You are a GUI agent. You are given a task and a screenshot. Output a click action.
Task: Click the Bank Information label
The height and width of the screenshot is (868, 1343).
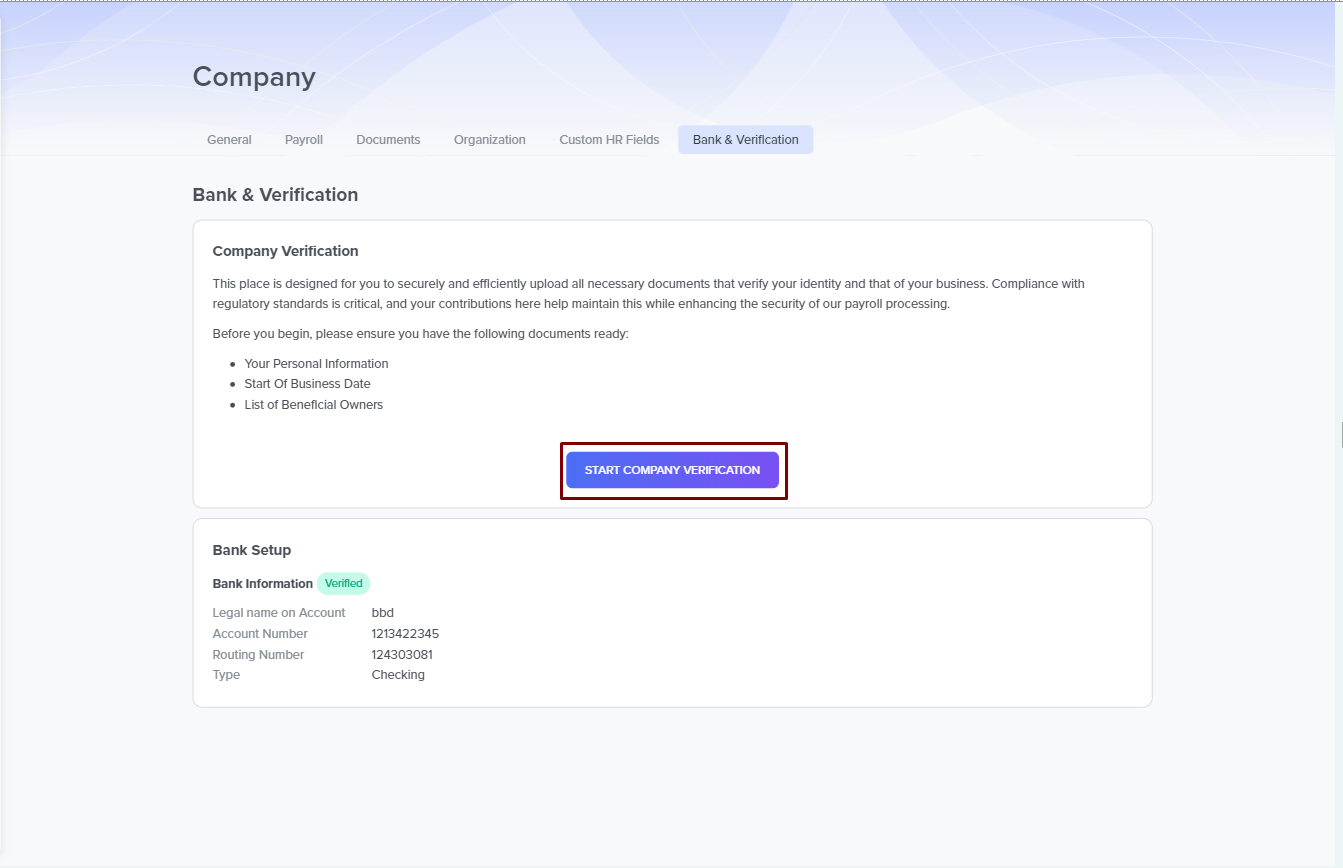coord(262,584)
